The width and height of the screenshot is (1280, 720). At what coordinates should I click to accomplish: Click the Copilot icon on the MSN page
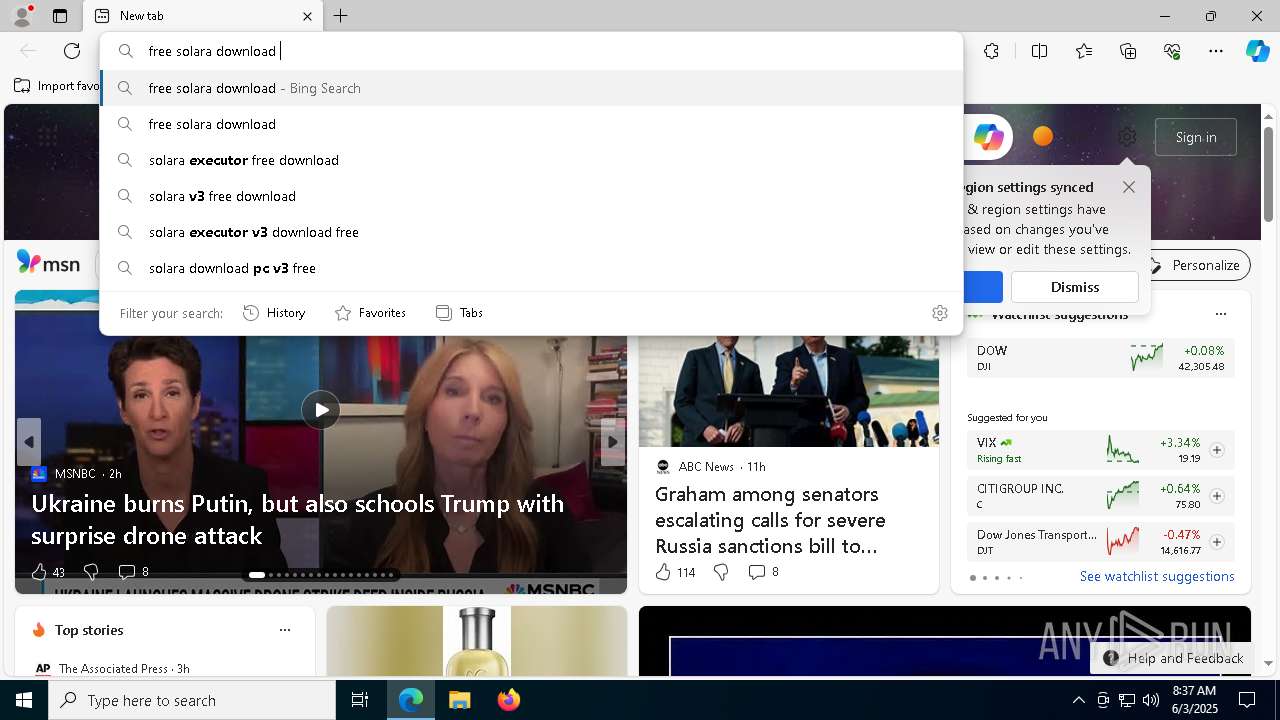(988, 137)
